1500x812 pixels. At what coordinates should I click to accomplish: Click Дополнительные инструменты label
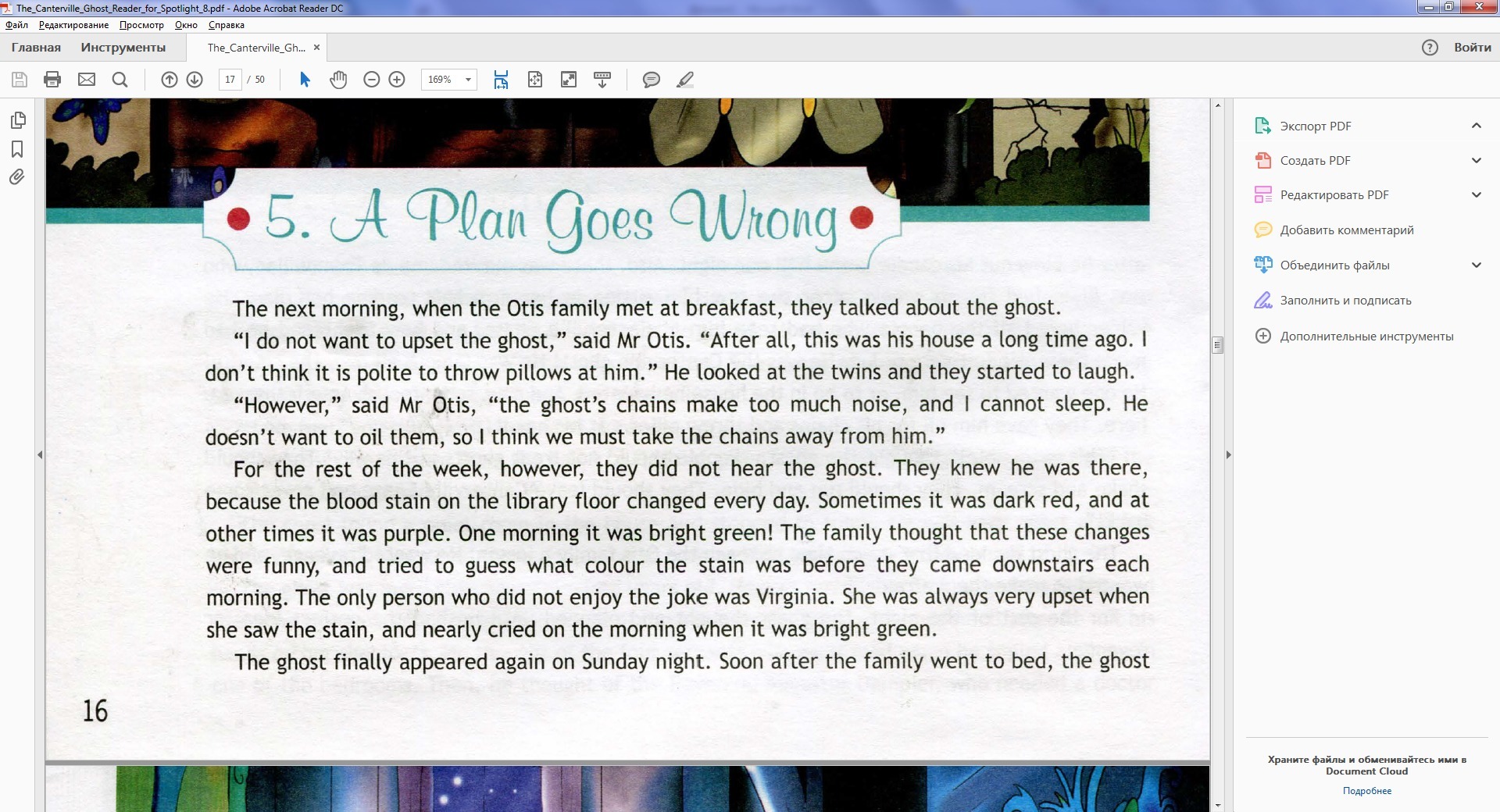(x=1366, y=336)
